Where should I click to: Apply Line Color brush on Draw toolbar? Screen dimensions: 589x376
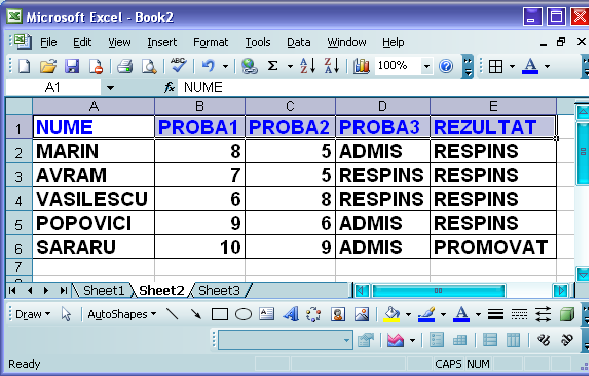(x=426, y=314)
